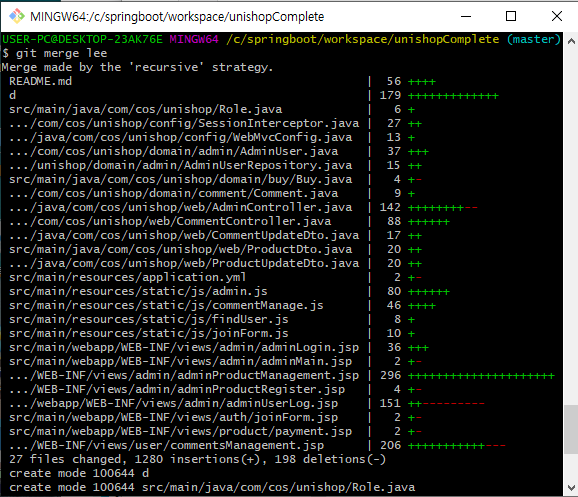
Task: Click the line create mode 100644 d
Action: 79,473
